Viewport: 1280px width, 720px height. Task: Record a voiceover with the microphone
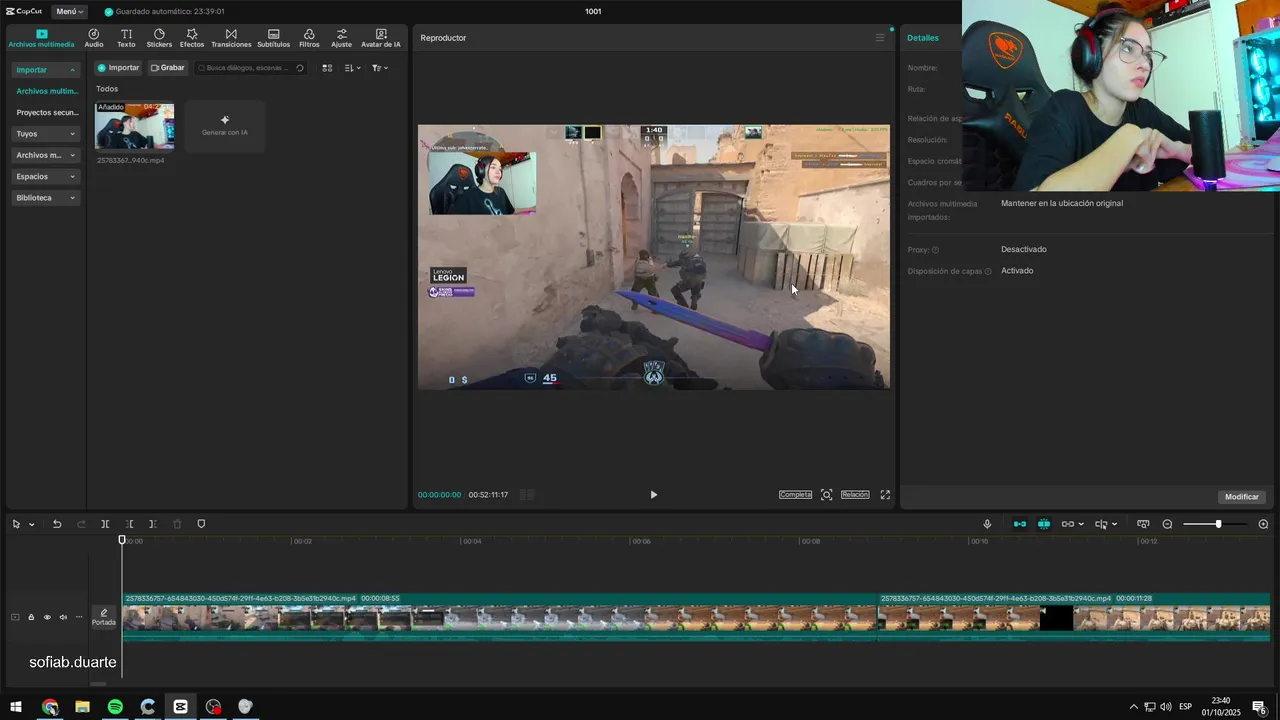point(987,524)
